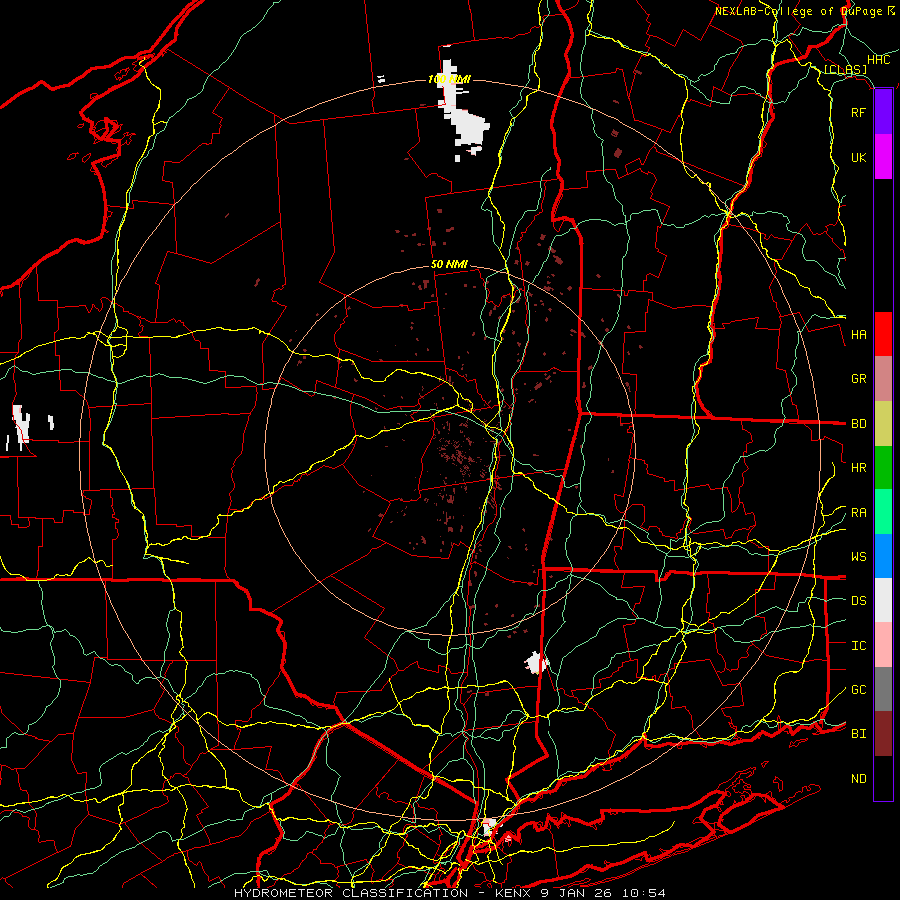900x900 pixels.
Task: Click the 50 NMI range ring label
Action: pyautogui.click(x=449, y=265)
